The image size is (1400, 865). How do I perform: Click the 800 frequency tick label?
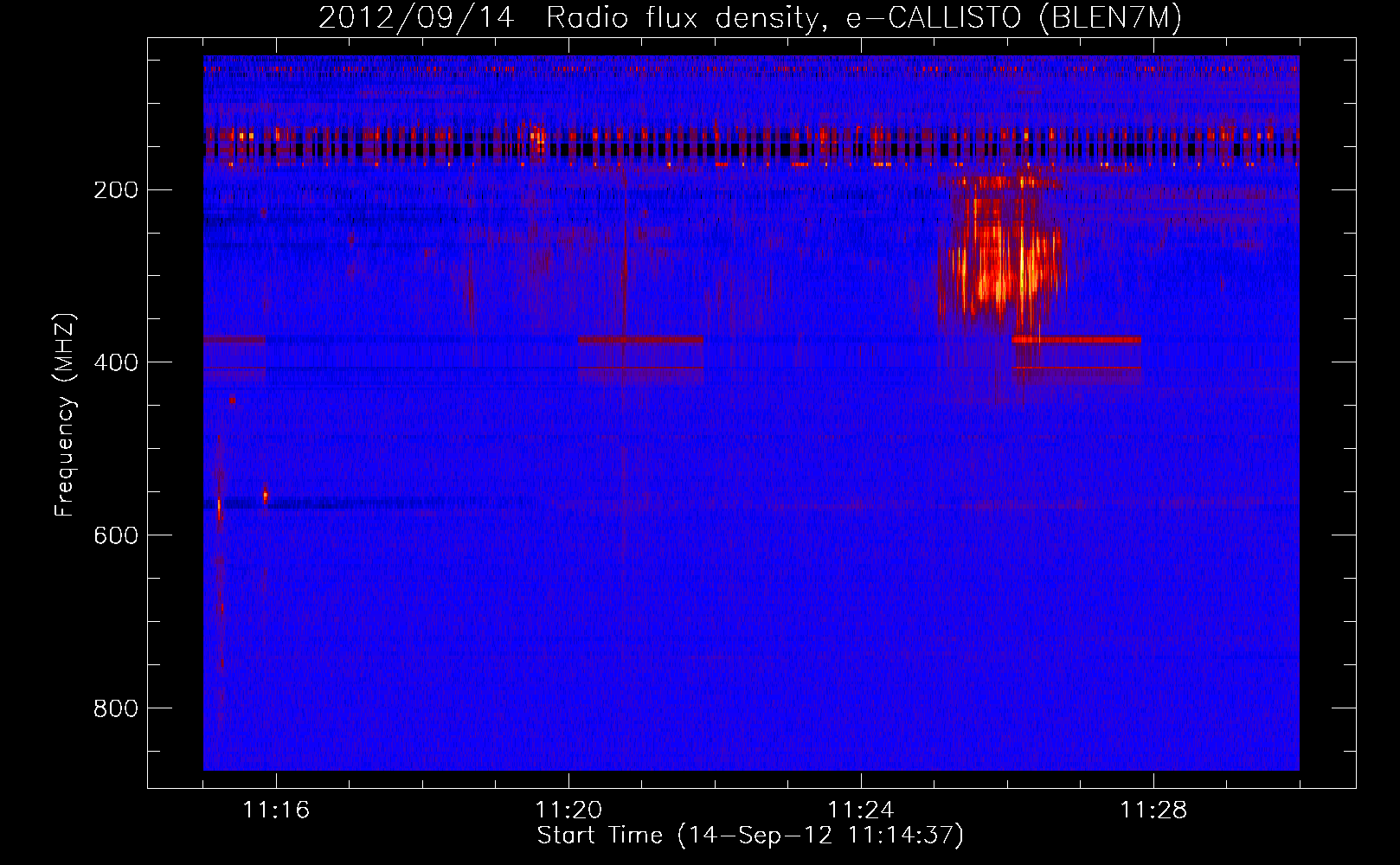116,708
